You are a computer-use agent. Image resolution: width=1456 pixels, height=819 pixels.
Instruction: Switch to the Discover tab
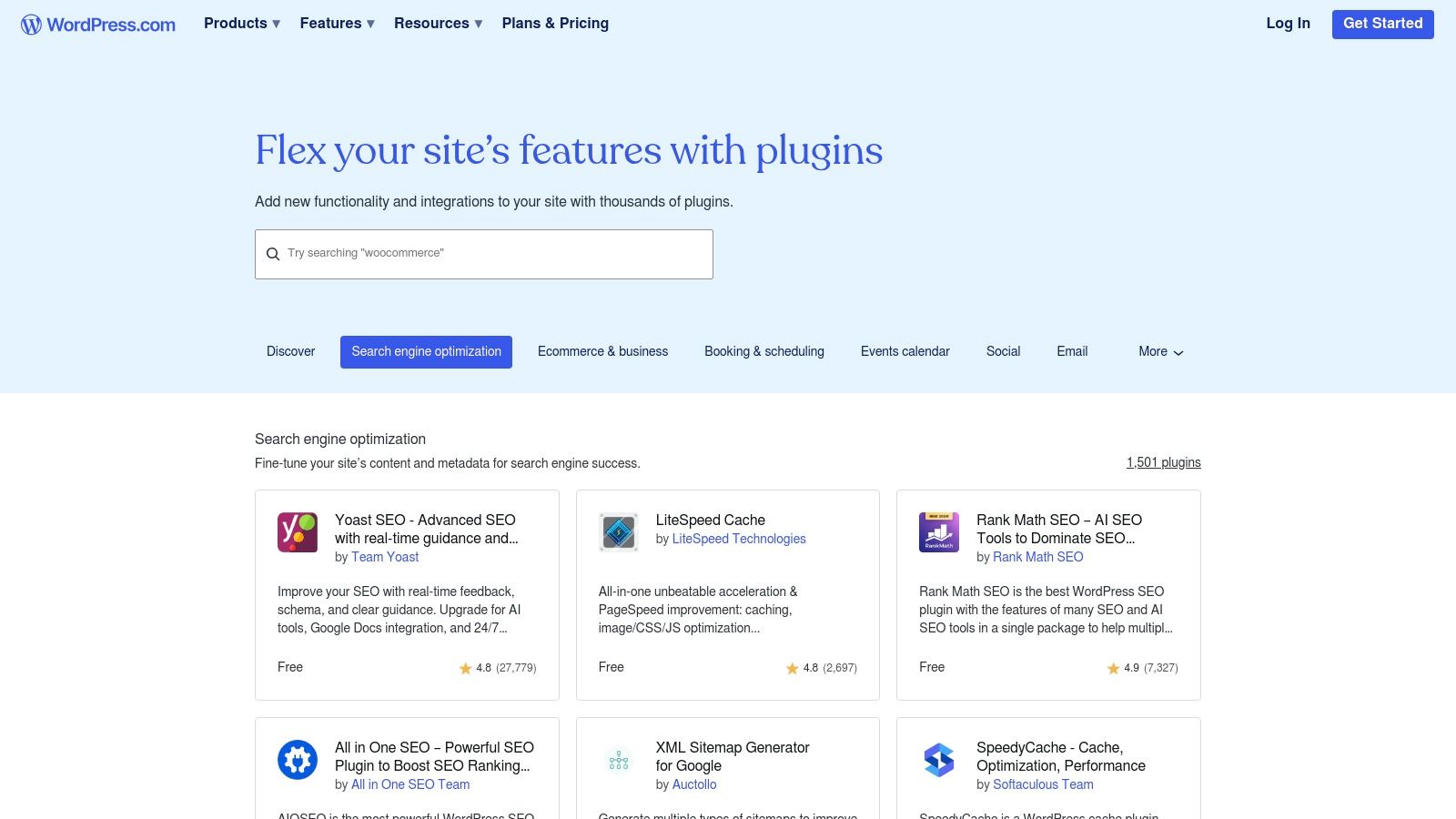pos(290,351)
